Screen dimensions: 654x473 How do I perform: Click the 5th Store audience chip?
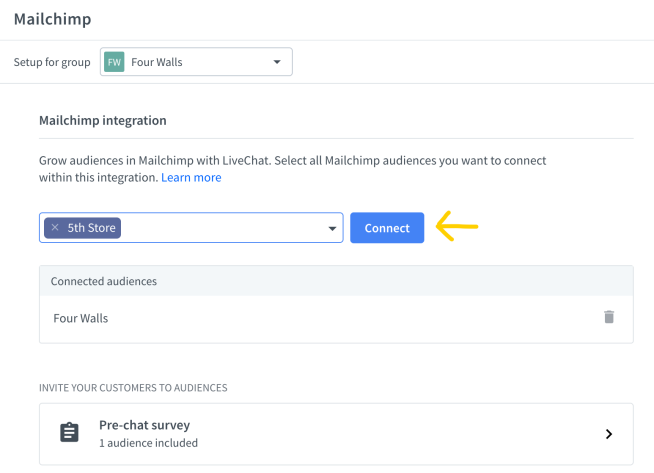[91, 228]
